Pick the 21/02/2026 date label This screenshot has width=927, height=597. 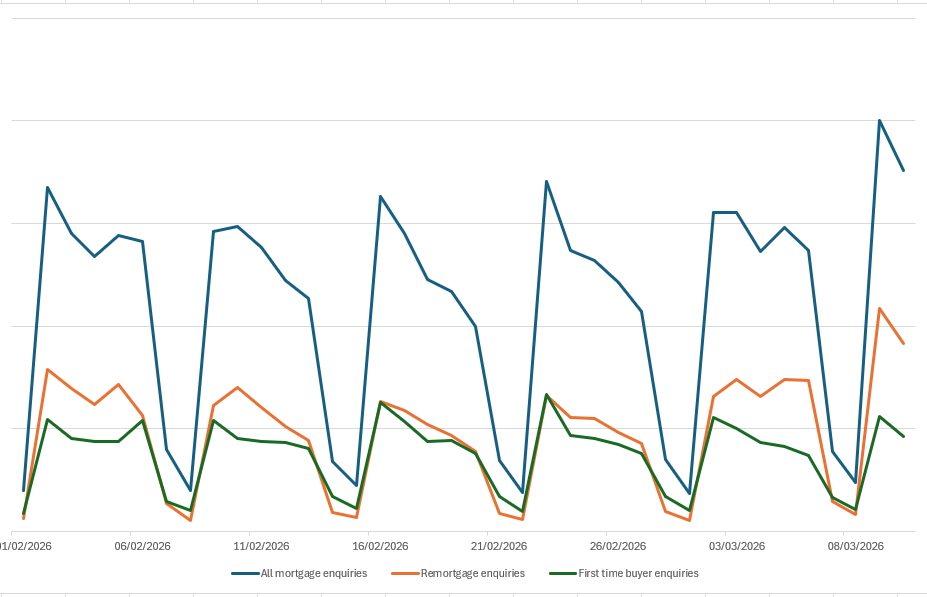[499, 546]
